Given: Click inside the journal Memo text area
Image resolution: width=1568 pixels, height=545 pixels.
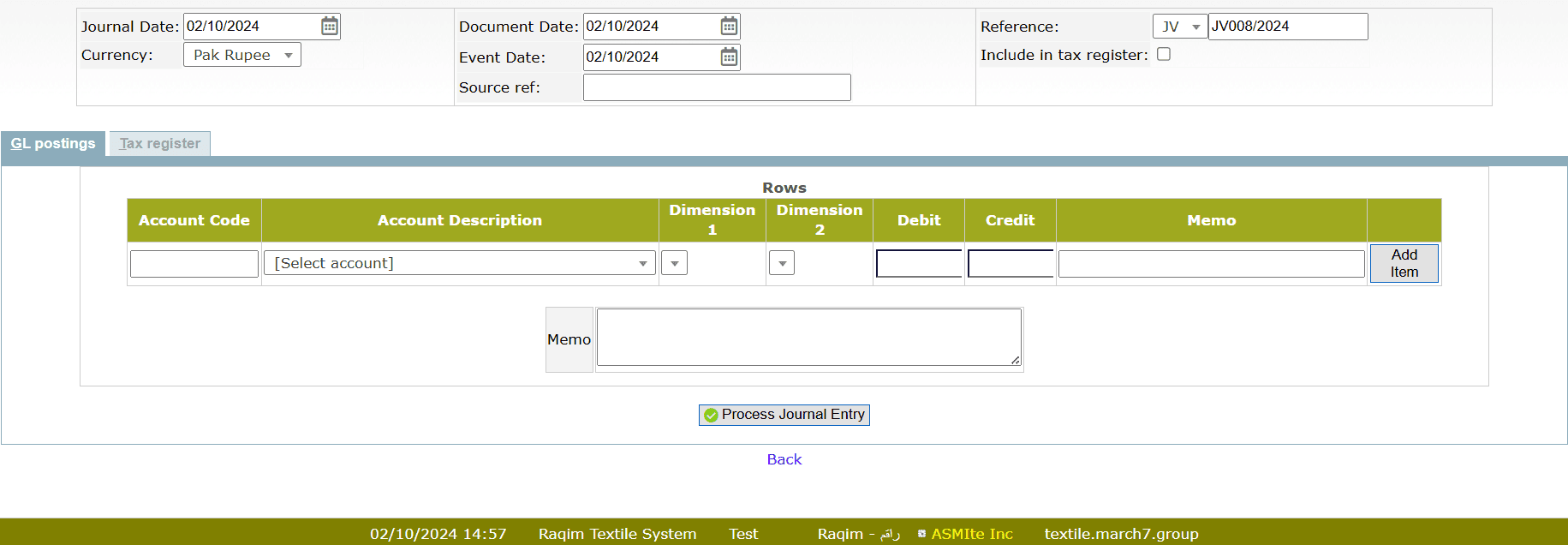Looking at the screenshot, I should (x=808, y=338).
